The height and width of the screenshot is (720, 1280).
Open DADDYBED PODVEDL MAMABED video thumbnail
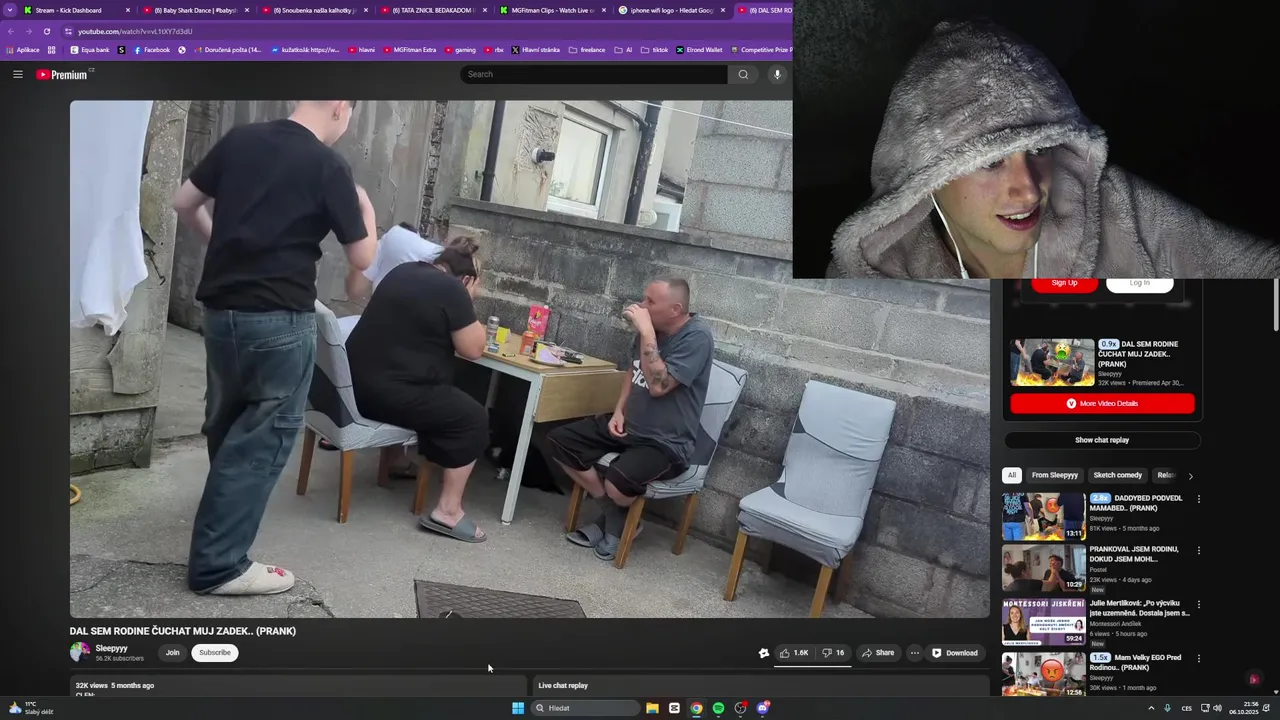tap(1044, 517)
